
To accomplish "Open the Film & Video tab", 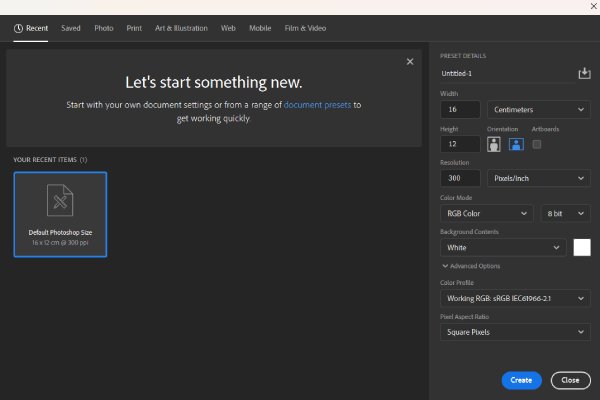I will coord(306,29).
